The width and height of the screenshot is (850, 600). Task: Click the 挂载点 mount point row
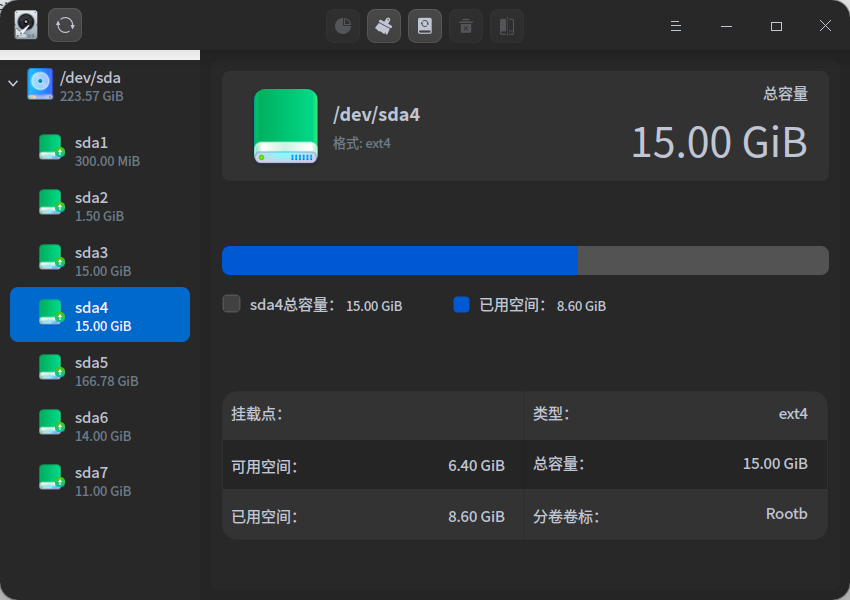pos(373,415)
